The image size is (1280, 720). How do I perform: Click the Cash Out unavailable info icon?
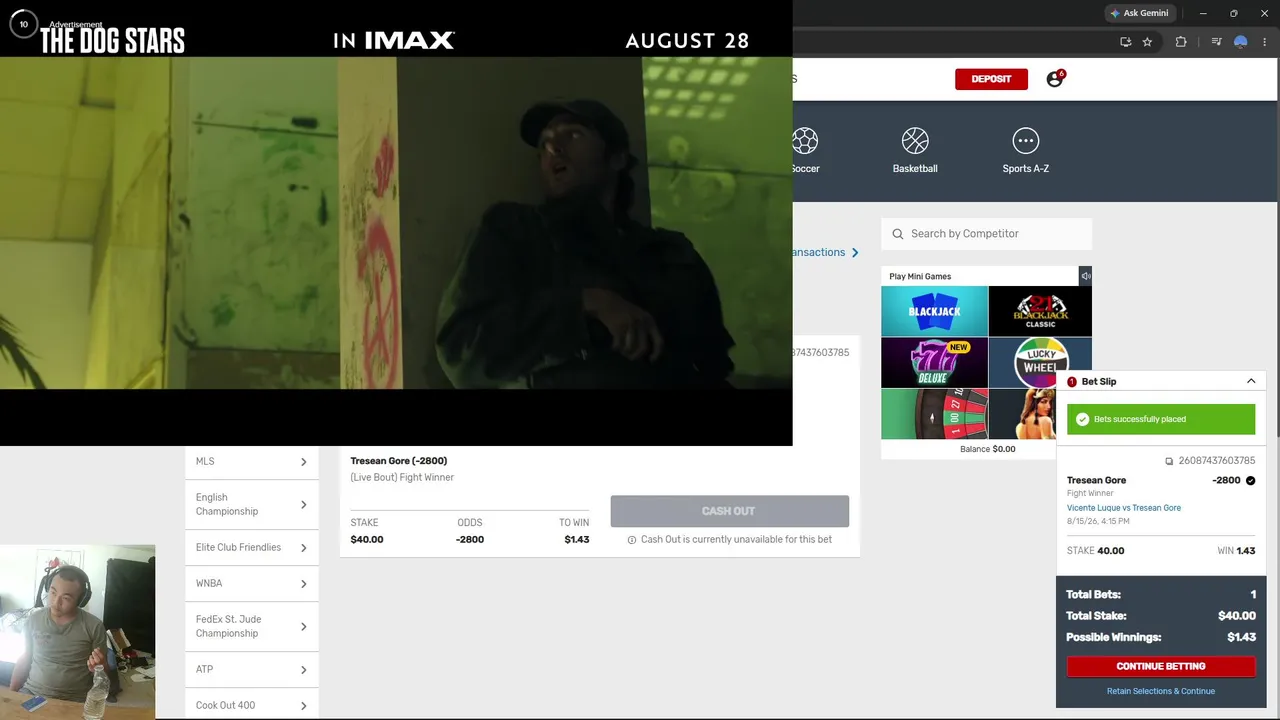[632, 540]
